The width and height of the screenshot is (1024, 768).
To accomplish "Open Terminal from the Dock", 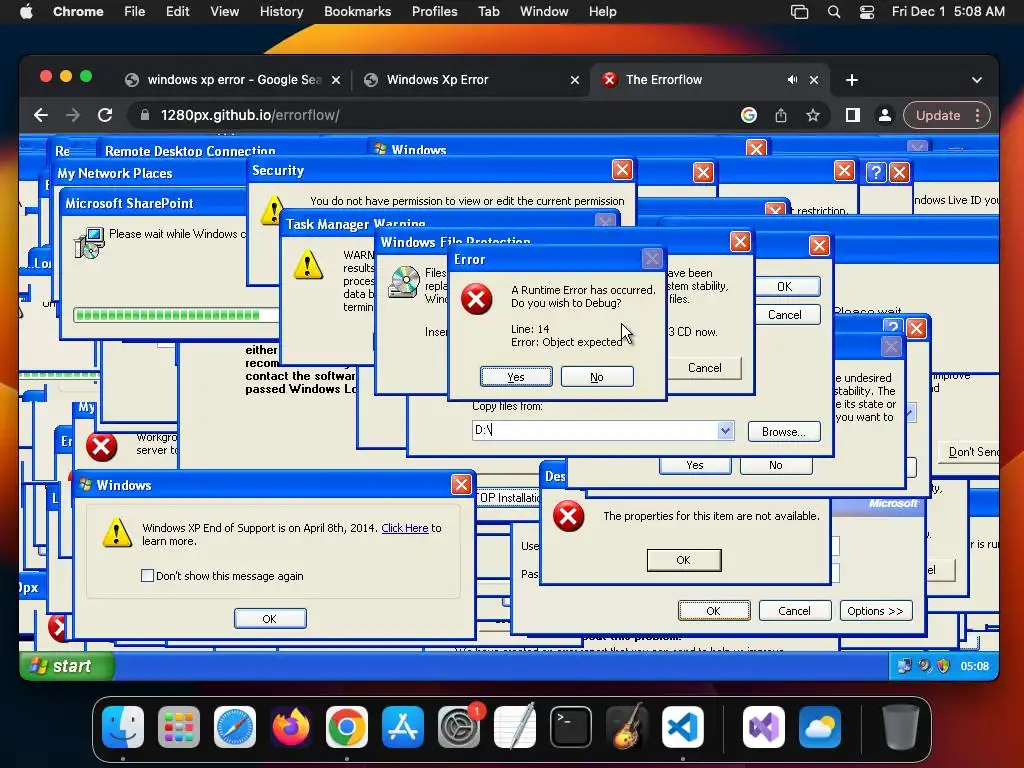I will click(x=571, y=727).
